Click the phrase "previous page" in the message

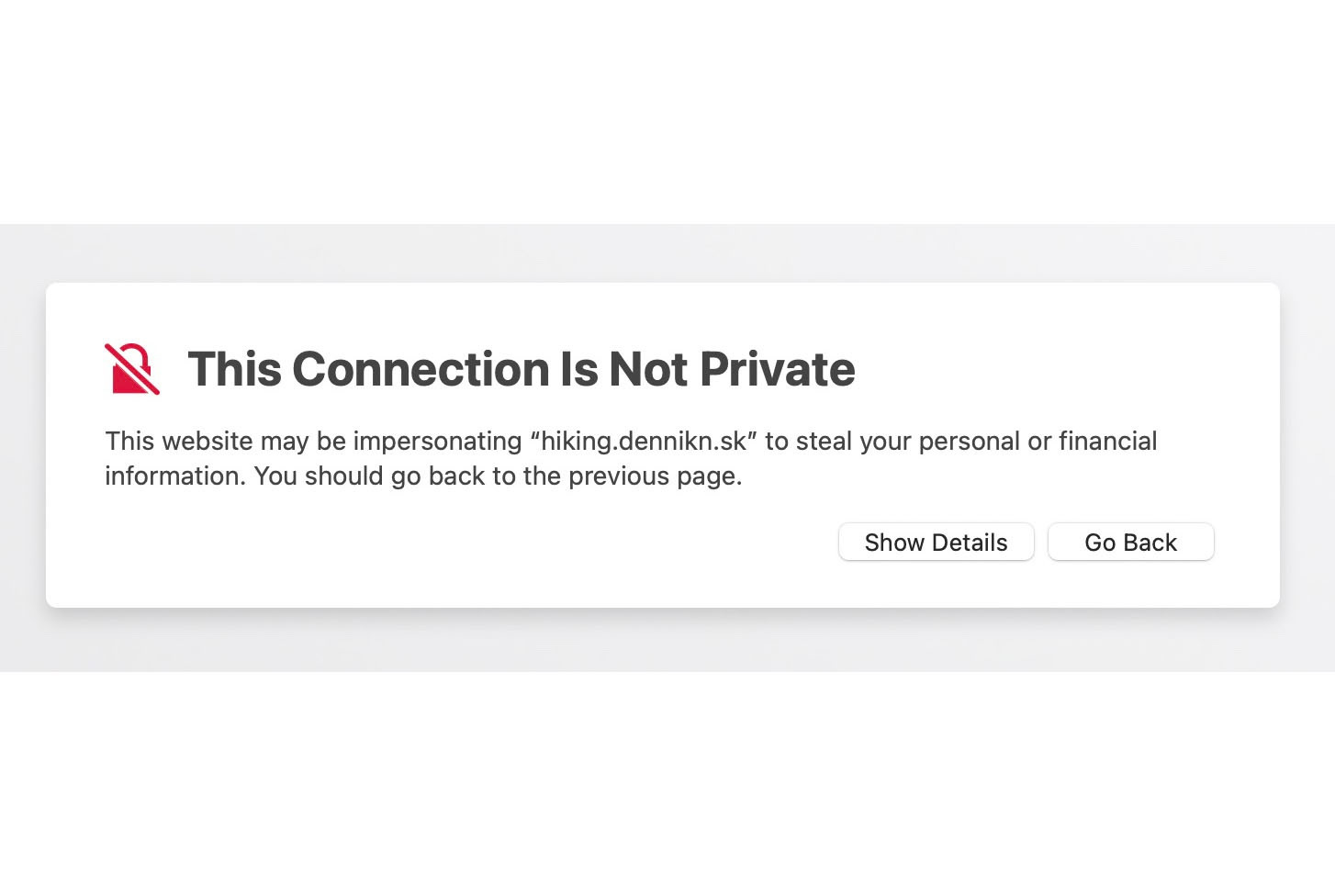pos(653,476)
